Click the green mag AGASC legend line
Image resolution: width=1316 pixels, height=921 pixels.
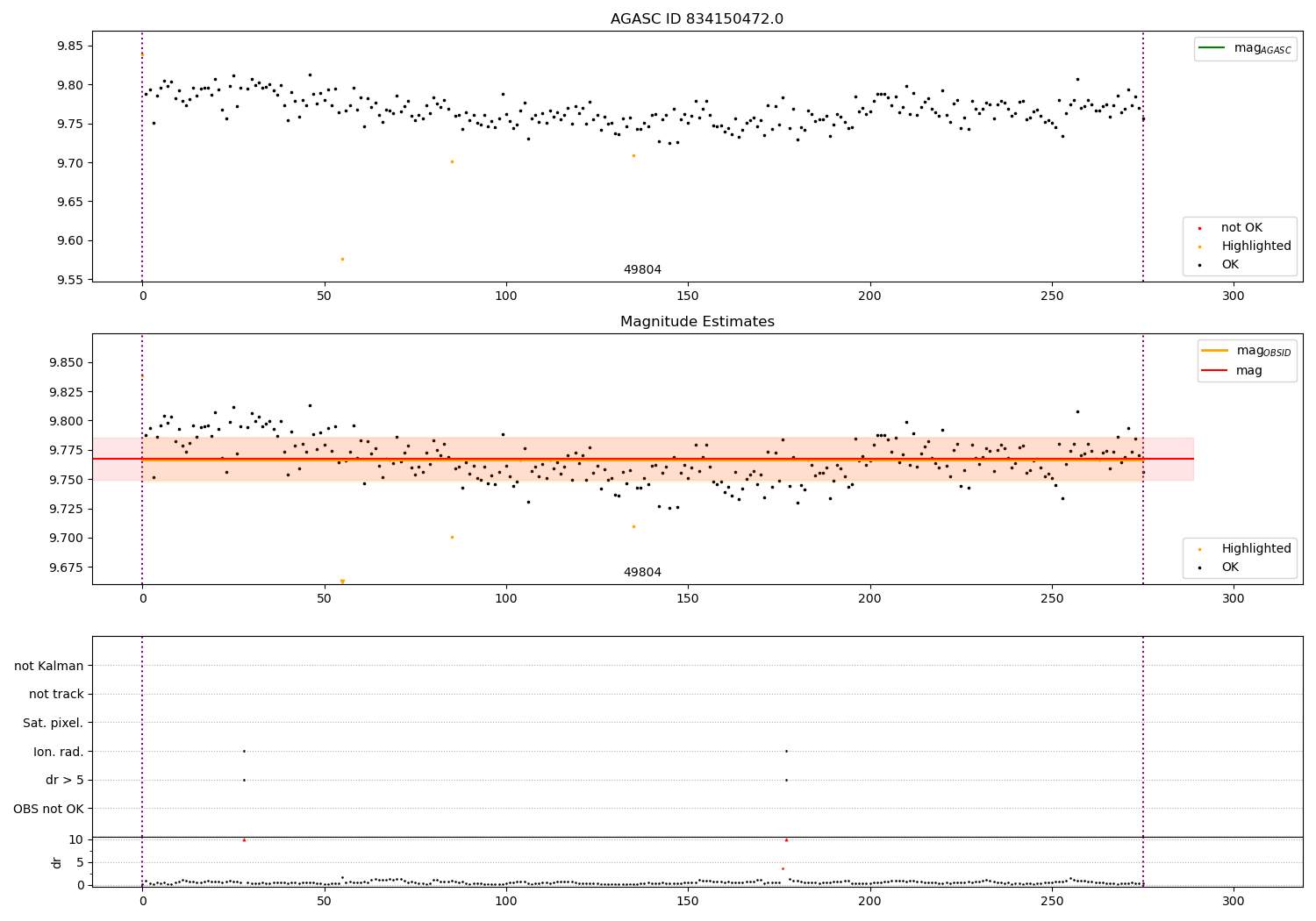[1212, 48]
